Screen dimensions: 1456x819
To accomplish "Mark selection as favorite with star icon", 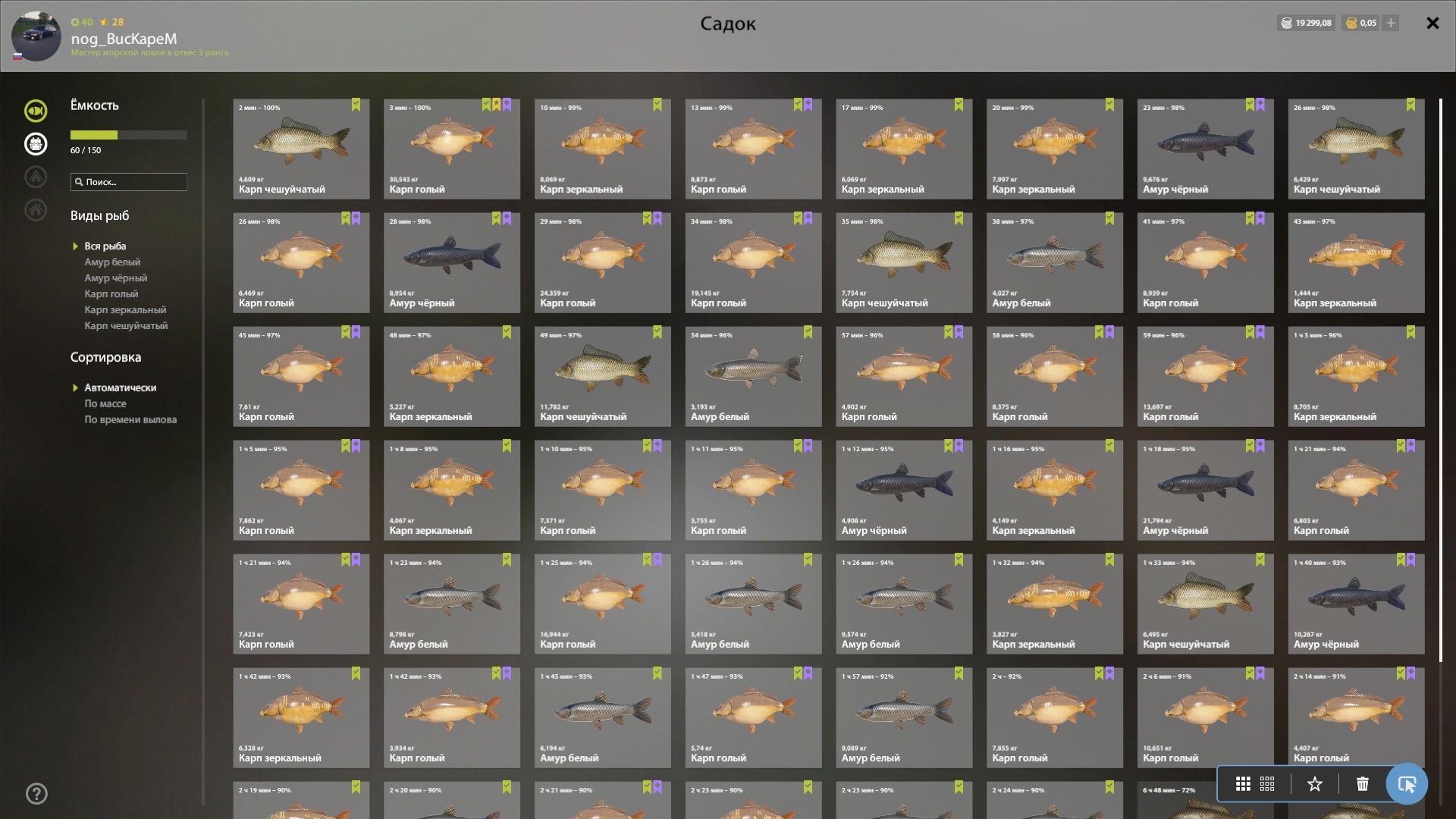I will pos(1315,784).
